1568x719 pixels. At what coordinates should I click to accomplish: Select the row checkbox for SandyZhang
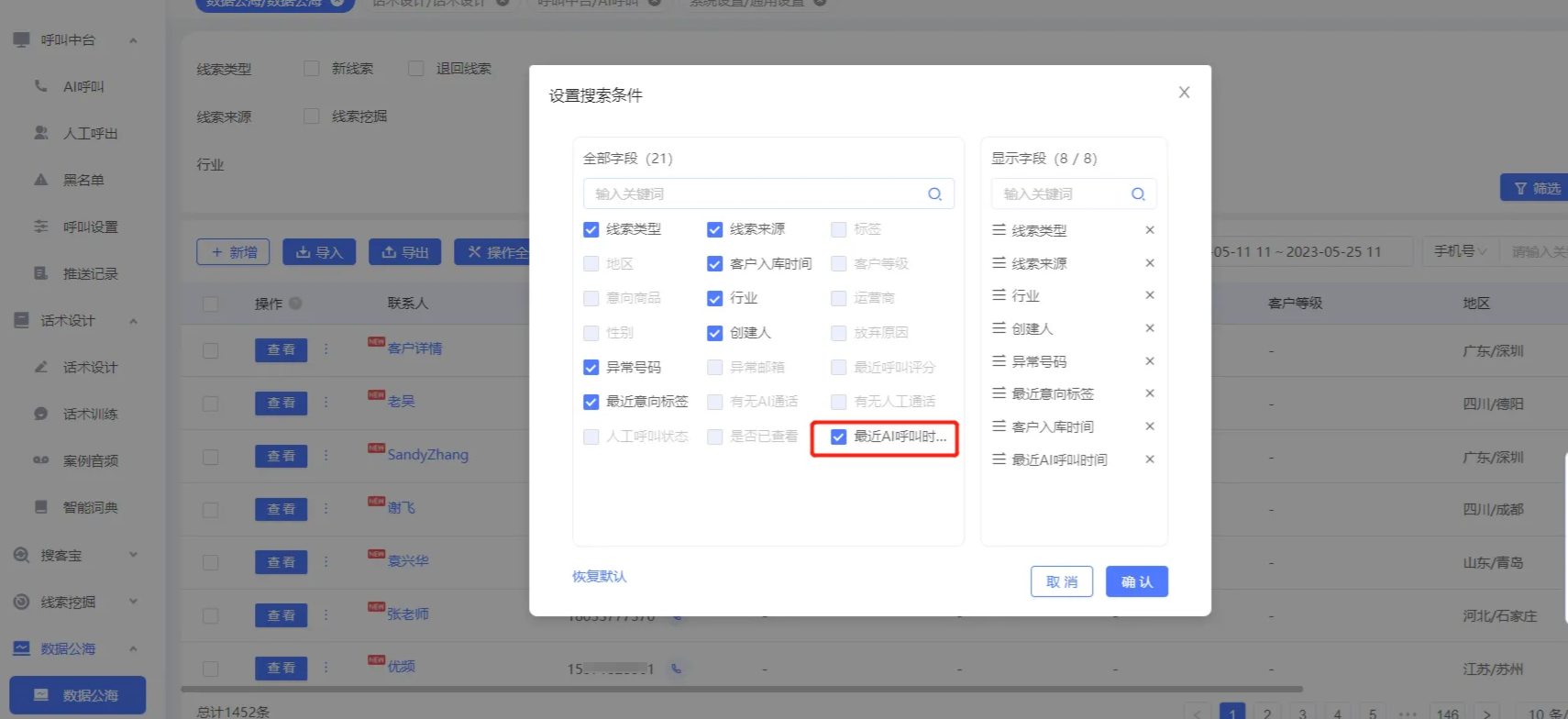pyautogui.click(x=211, y=456)
